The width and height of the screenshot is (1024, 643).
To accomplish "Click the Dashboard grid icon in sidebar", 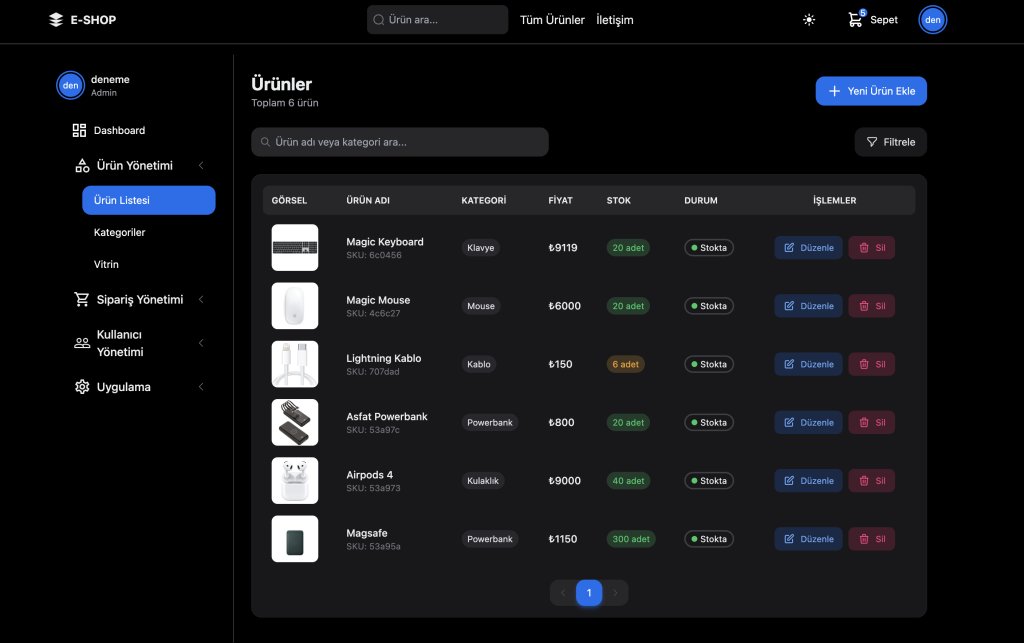I will 80,131.
